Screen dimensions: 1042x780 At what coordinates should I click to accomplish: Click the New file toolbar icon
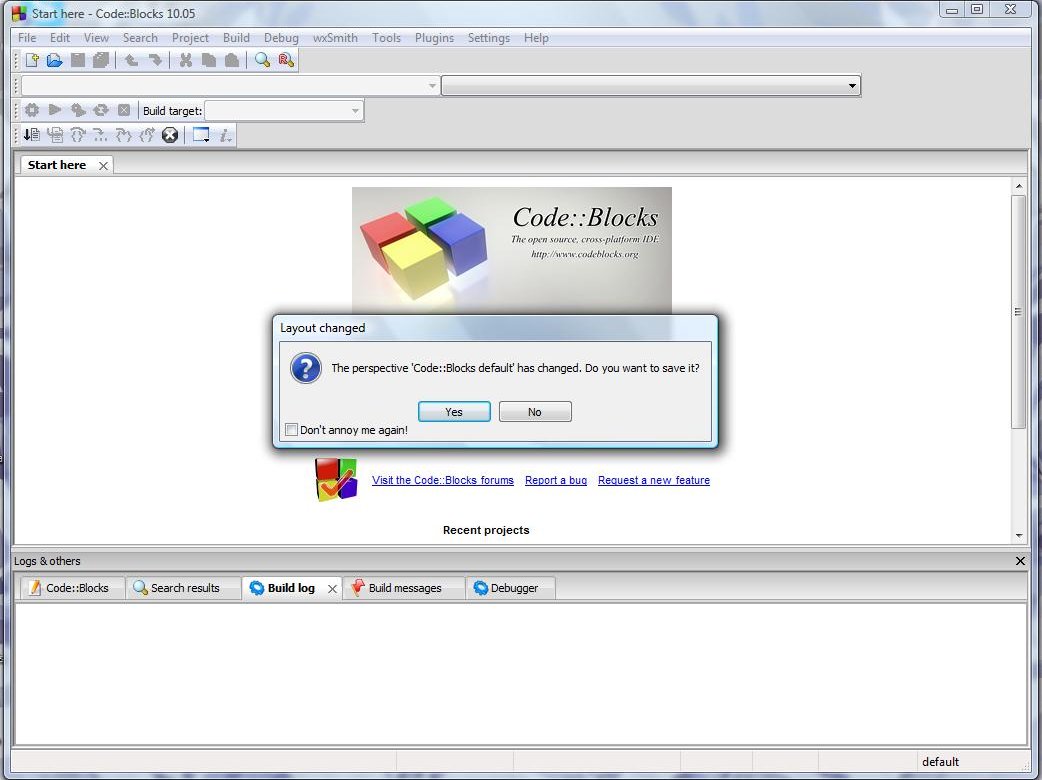pyautogui.click(x=32, y=60)
